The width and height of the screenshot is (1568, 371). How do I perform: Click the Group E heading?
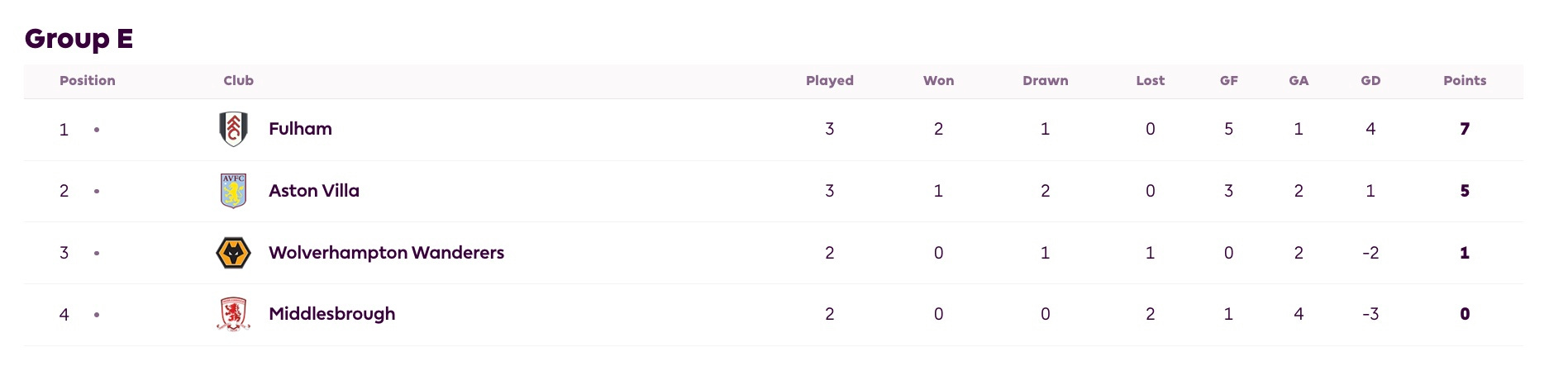tap(79, 39)
